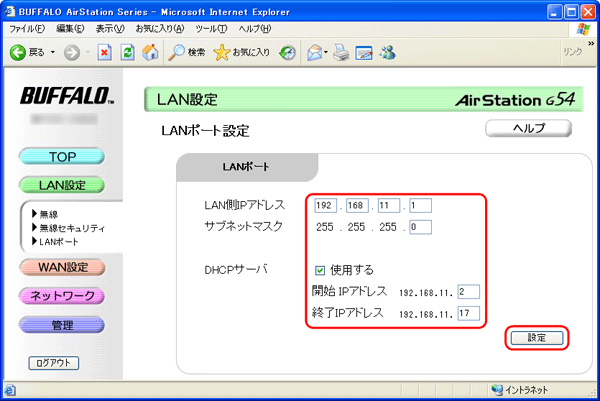Image resolution: width=600 pixels, height=401 pixels.
Task: Click the Windows flag logo throbber
Action: pyautogui.click(x=583, y=29)
